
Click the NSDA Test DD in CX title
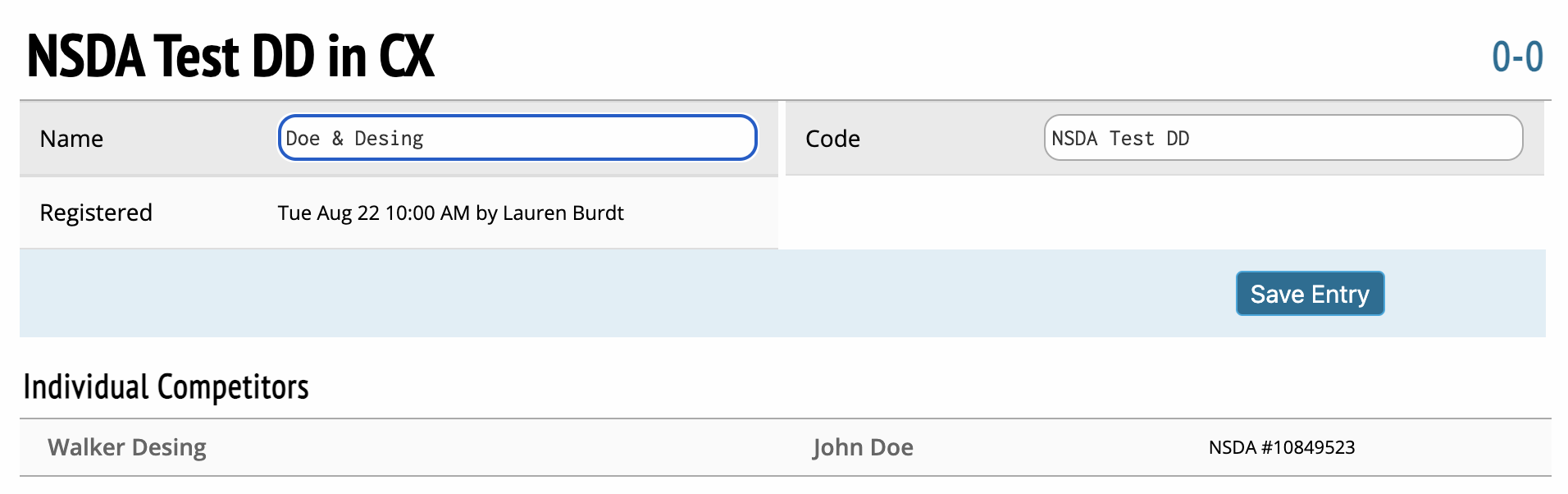(x=230, y=57)
